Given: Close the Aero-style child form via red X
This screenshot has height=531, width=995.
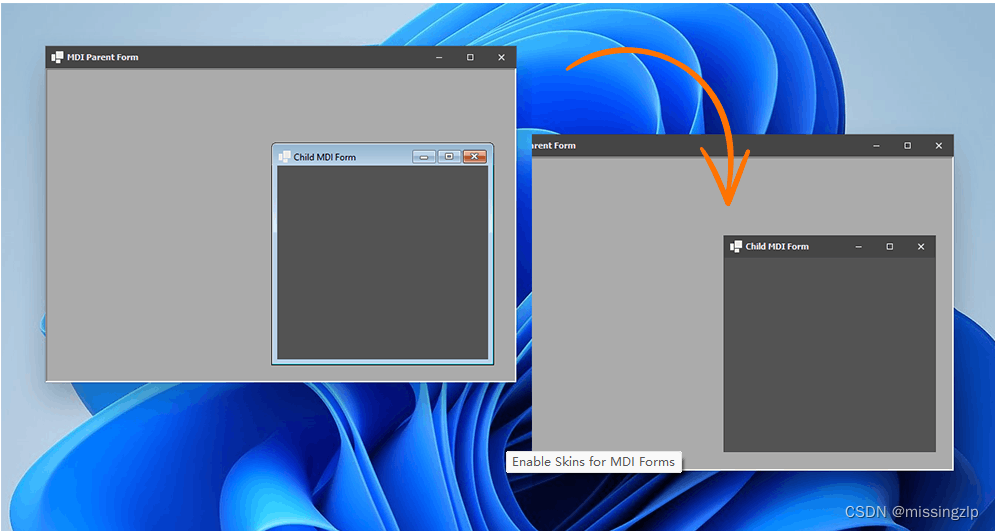Looking at the screenshot, I should point(475,157).
